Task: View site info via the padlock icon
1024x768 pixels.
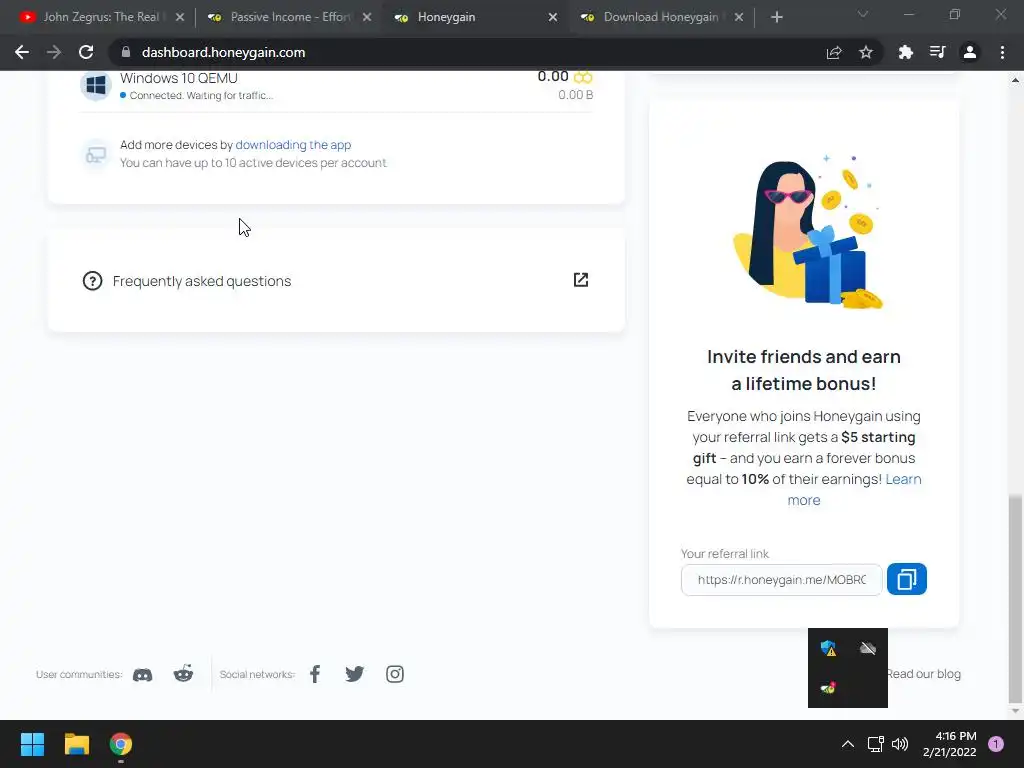Action: (x=126, y=52)
